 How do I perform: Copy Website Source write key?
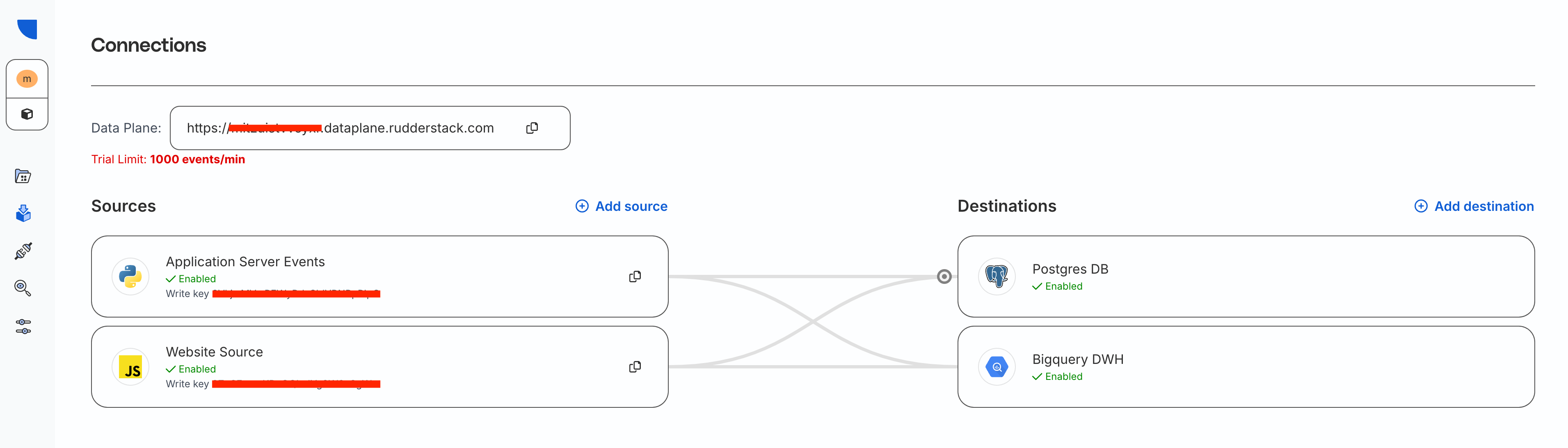635,366
